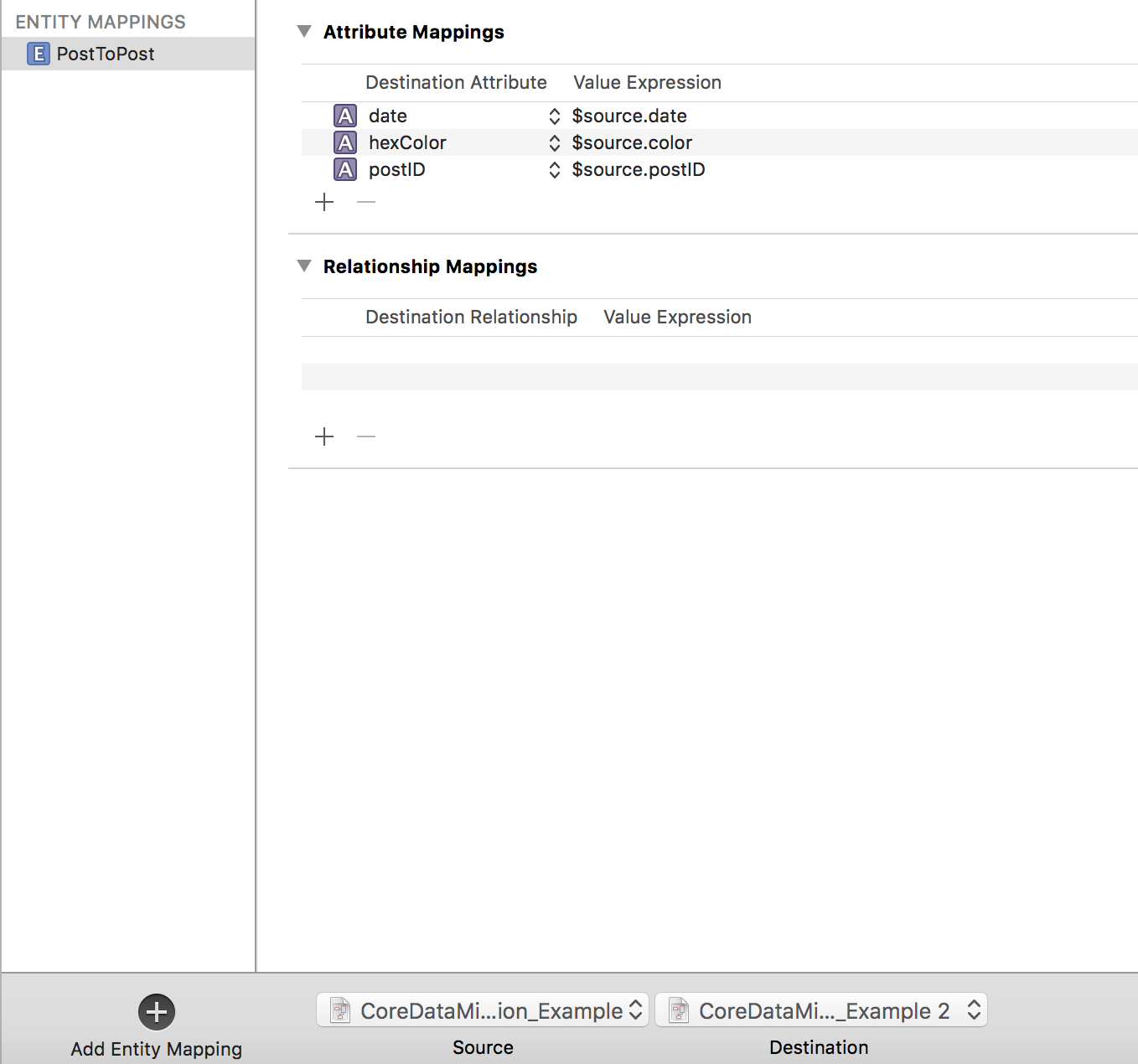Click the attribute icon beside date
The image size is (1138, 1064).
[345, 116]
